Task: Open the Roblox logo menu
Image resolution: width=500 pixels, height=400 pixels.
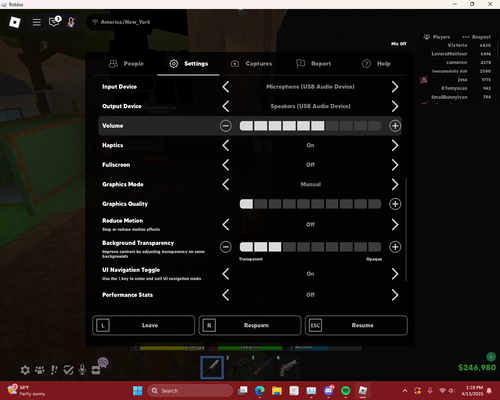Action: (x=15, y=22)
